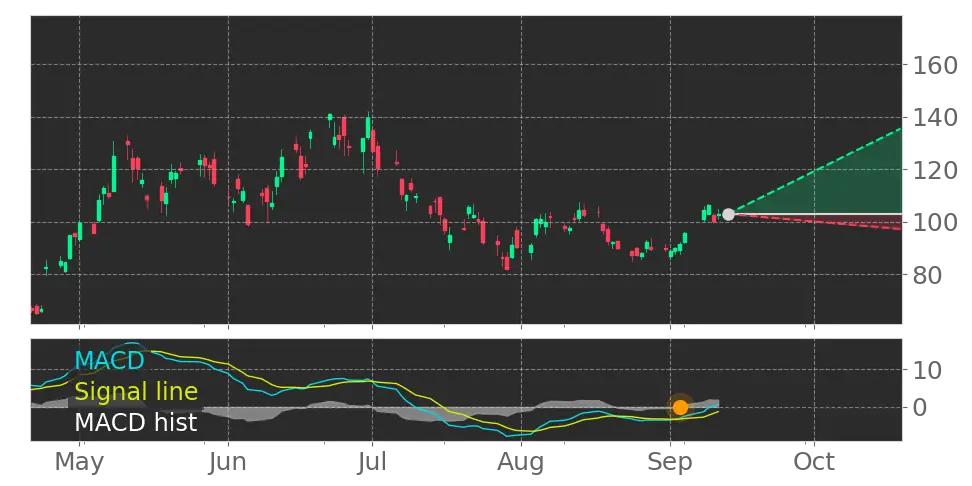
Task: Click the Oct month label
Action: pyautogui.click(x=814, y=462)
